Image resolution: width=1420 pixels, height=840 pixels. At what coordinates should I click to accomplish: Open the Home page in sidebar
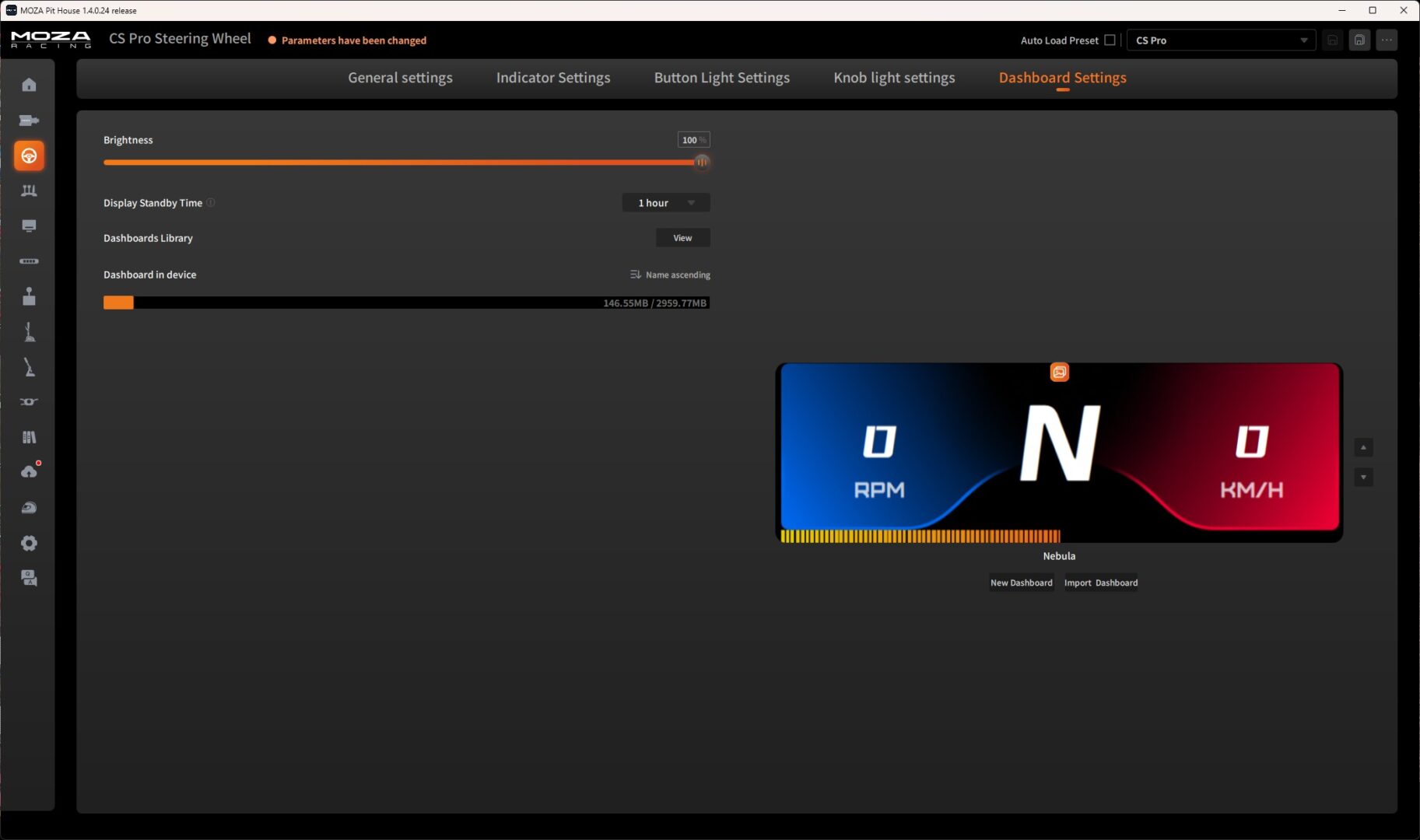pos(29,85)
